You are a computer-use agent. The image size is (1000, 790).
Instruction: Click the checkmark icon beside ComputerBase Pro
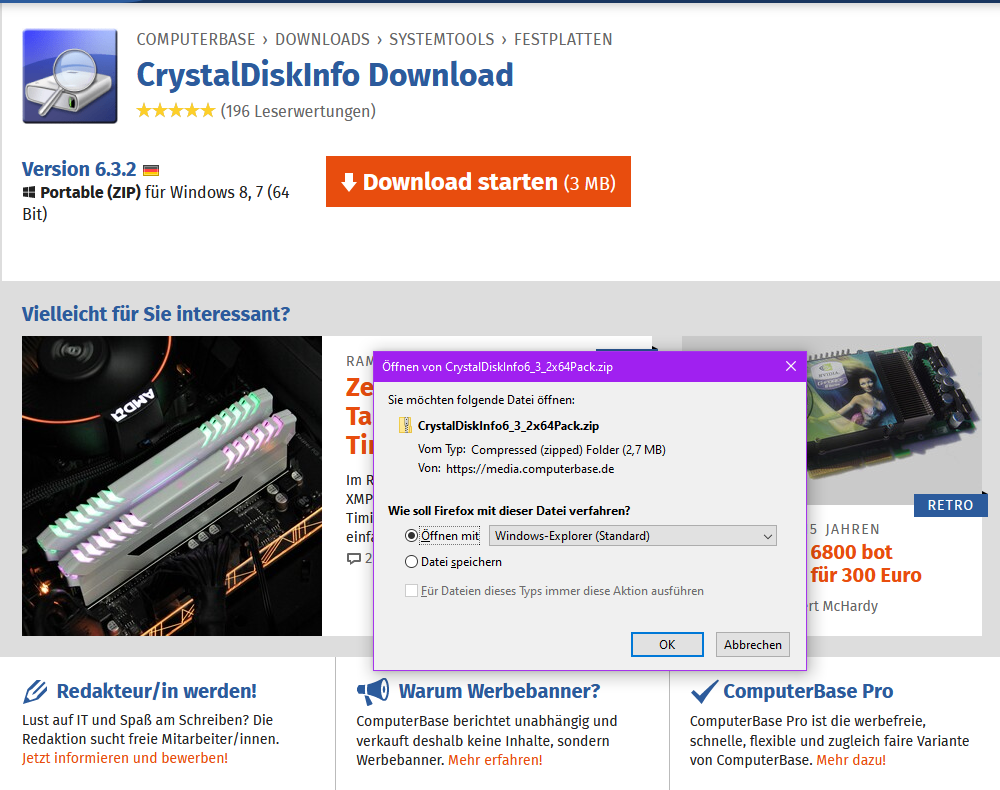tap(704, 691)
